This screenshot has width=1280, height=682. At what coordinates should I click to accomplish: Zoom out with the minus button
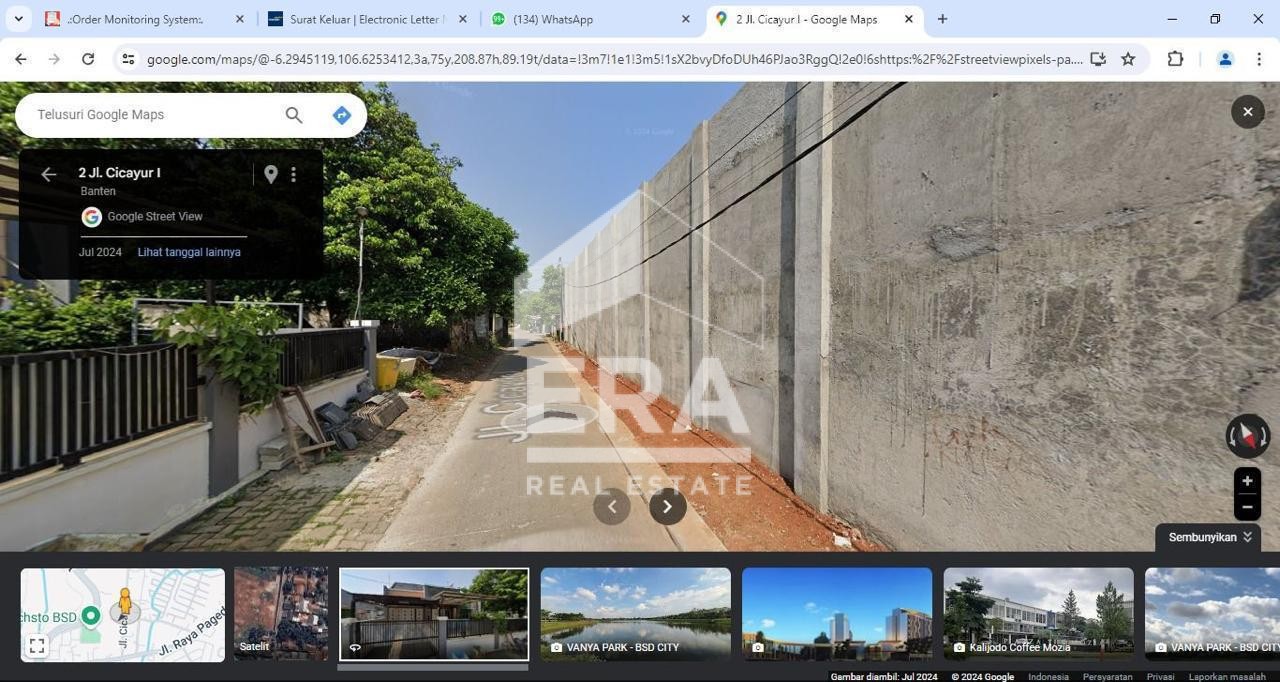pyautogui.click(x=1247, y=507)
